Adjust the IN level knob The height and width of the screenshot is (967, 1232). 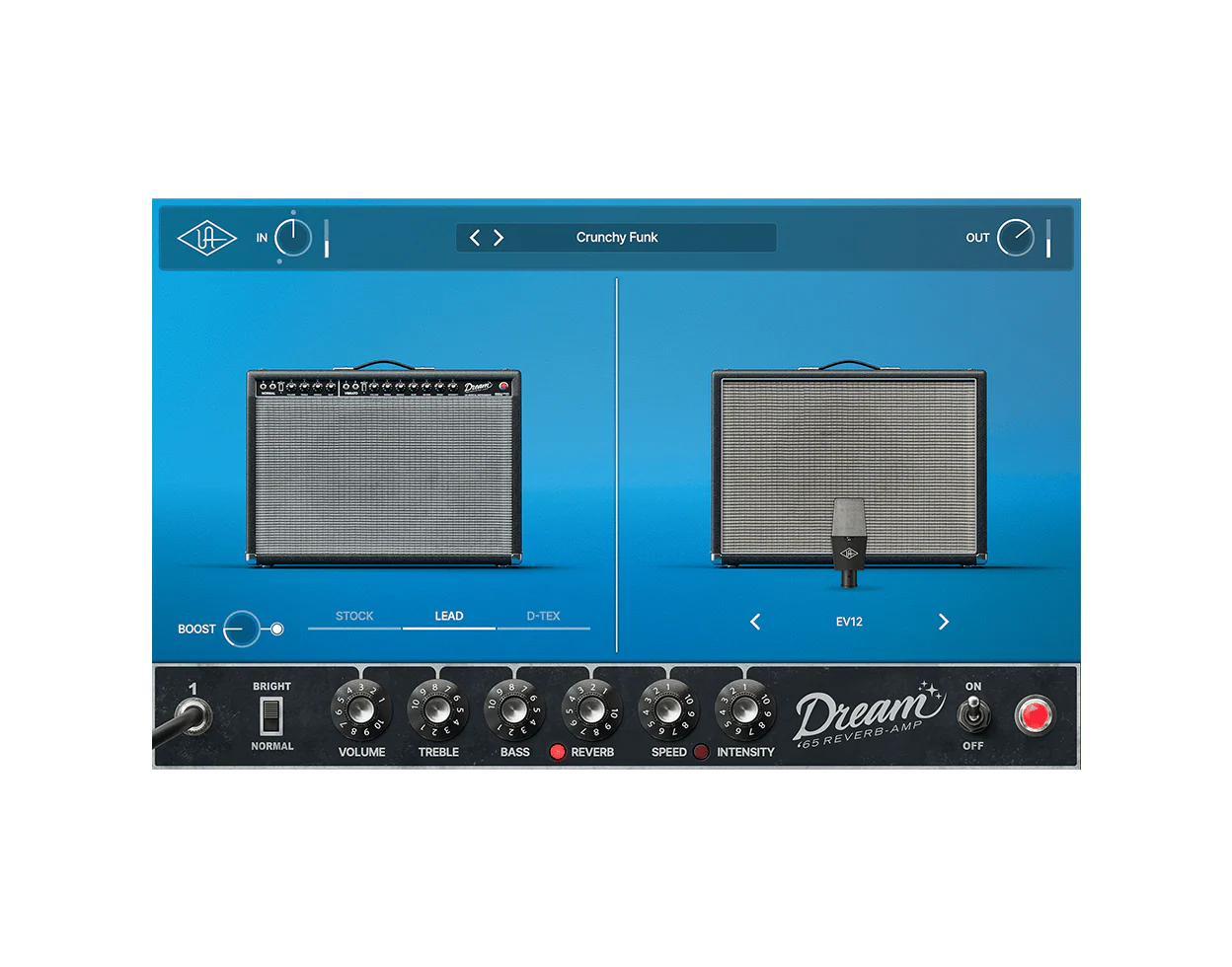click(x=292, y=237)
